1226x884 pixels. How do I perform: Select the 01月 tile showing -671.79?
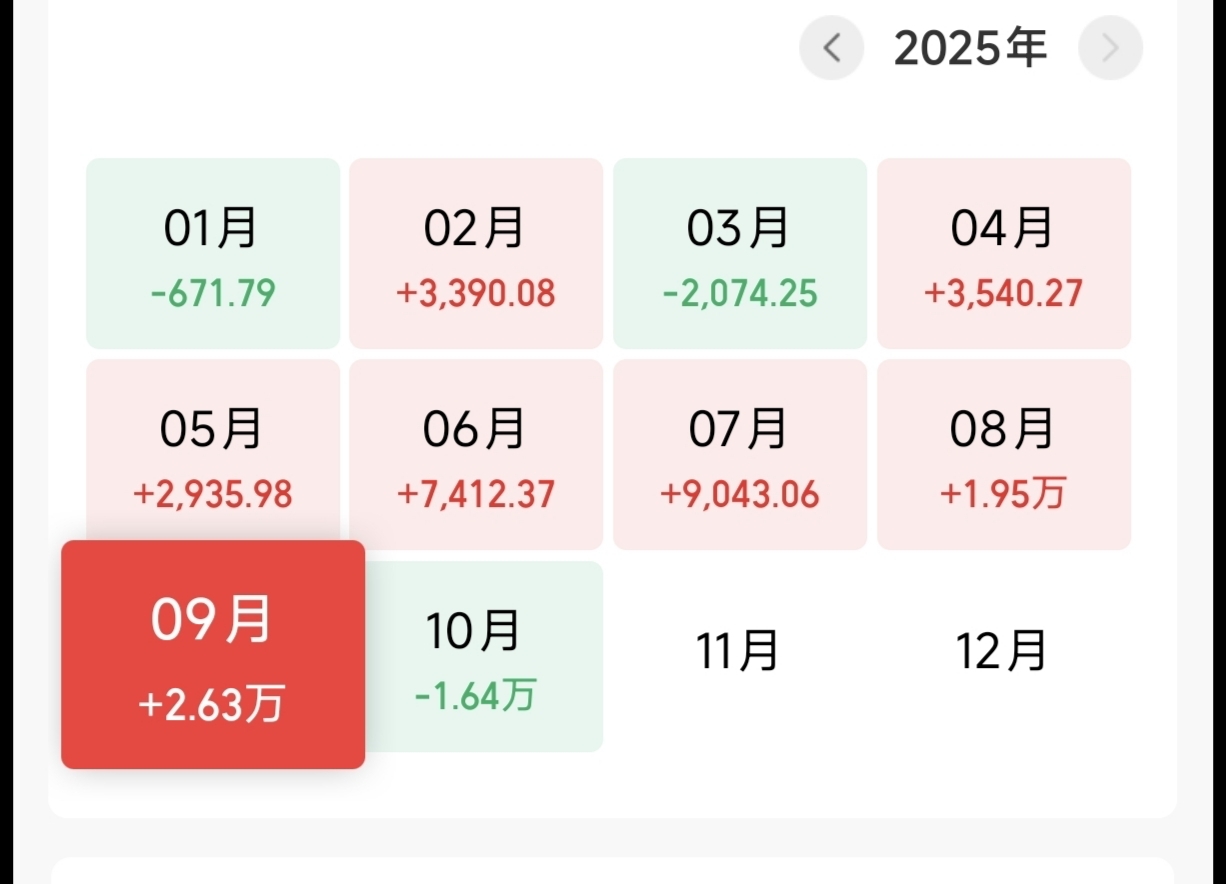pyautogui.click(x=213, y=253)
